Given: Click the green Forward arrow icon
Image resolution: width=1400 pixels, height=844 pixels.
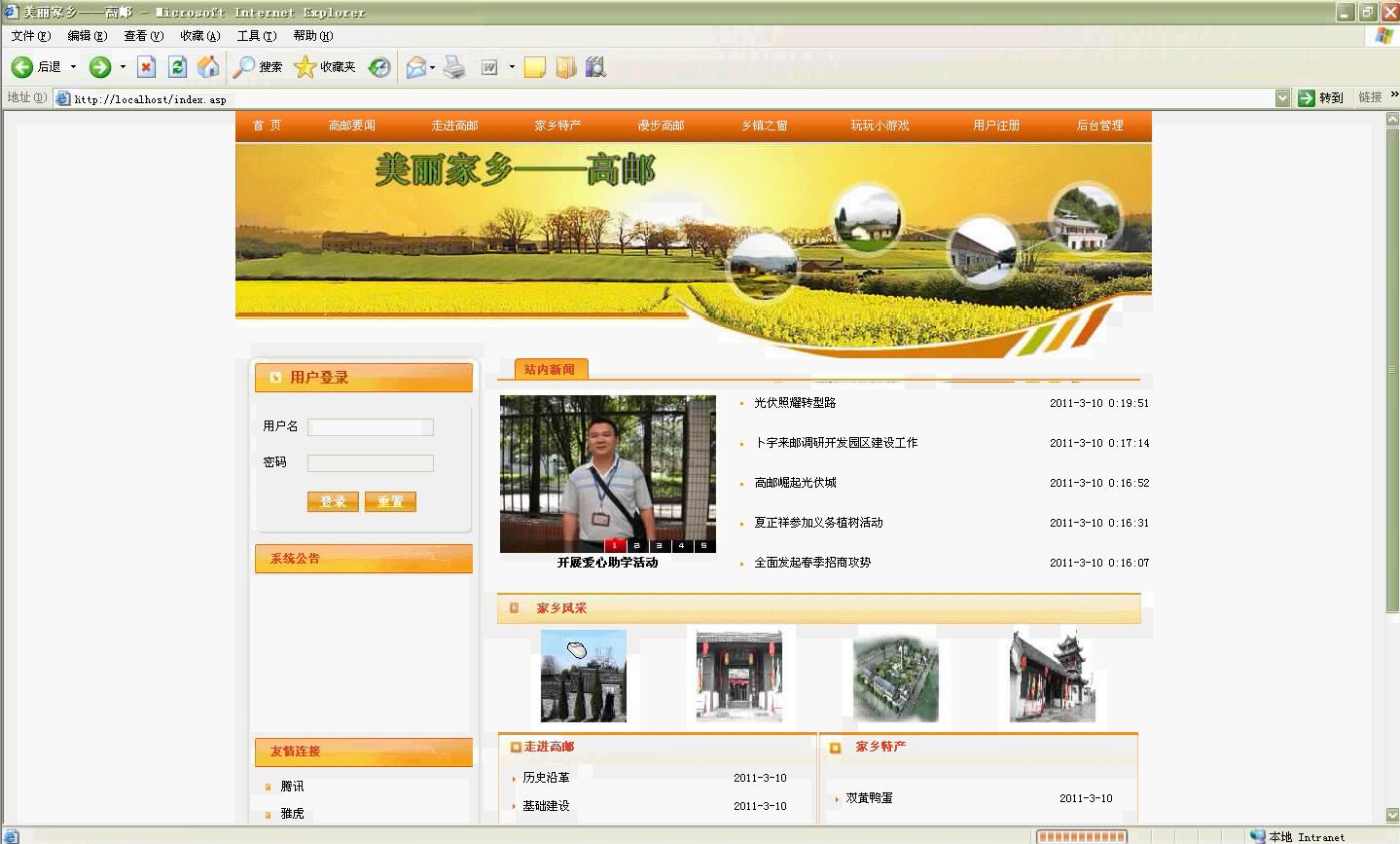Looking at the screenshot, I should tap(100, 67).
